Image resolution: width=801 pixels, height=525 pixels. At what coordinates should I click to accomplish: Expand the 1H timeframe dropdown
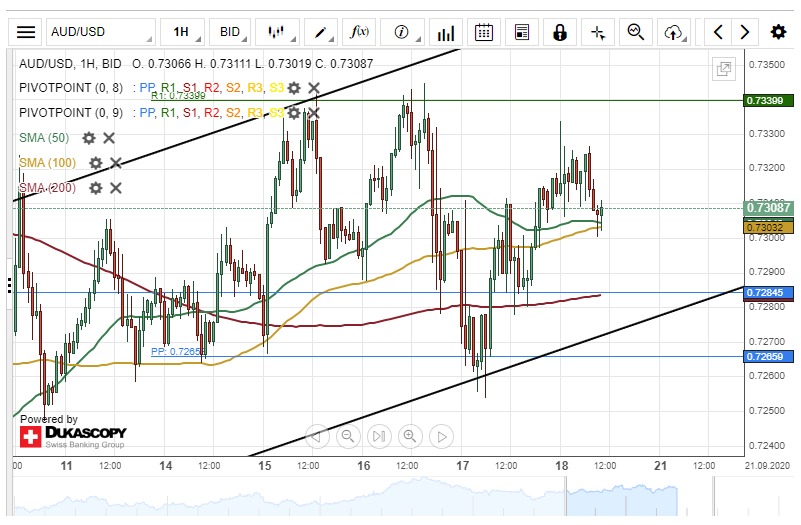coord(187,32)
